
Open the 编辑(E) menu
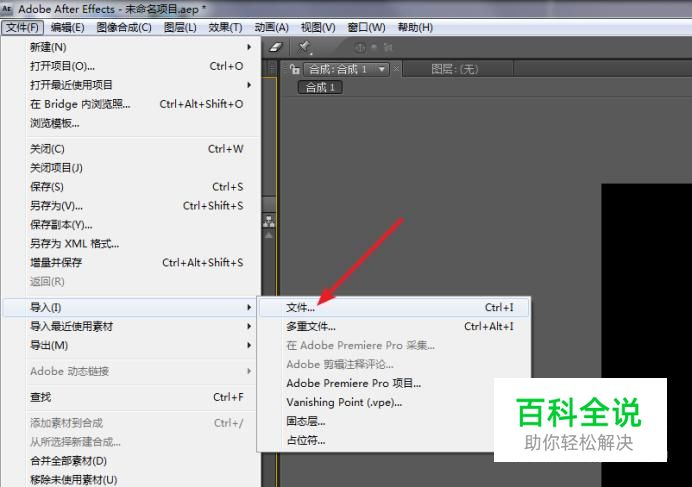[x=68, y=27]
